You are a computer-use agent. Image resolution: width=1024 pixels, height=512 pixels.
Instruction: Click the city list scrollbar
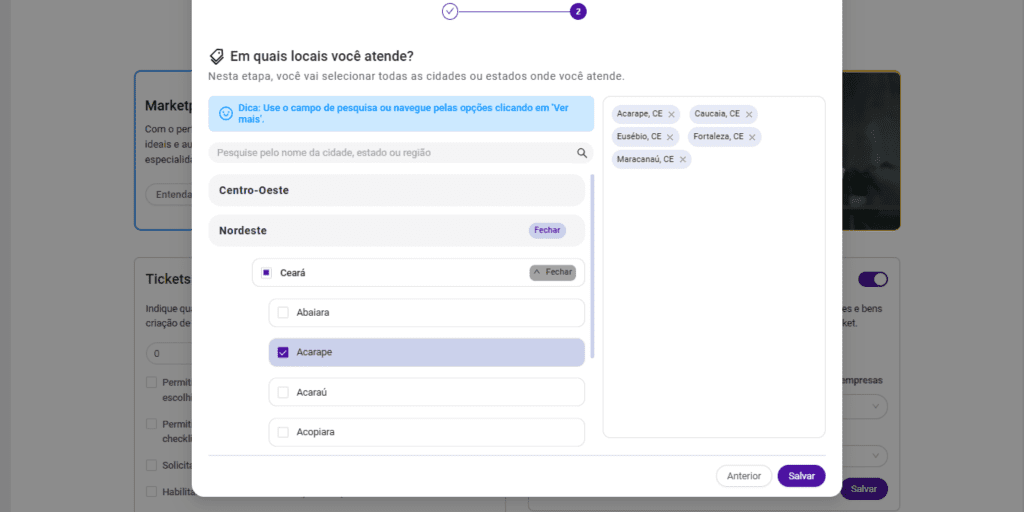click(593, 266)
